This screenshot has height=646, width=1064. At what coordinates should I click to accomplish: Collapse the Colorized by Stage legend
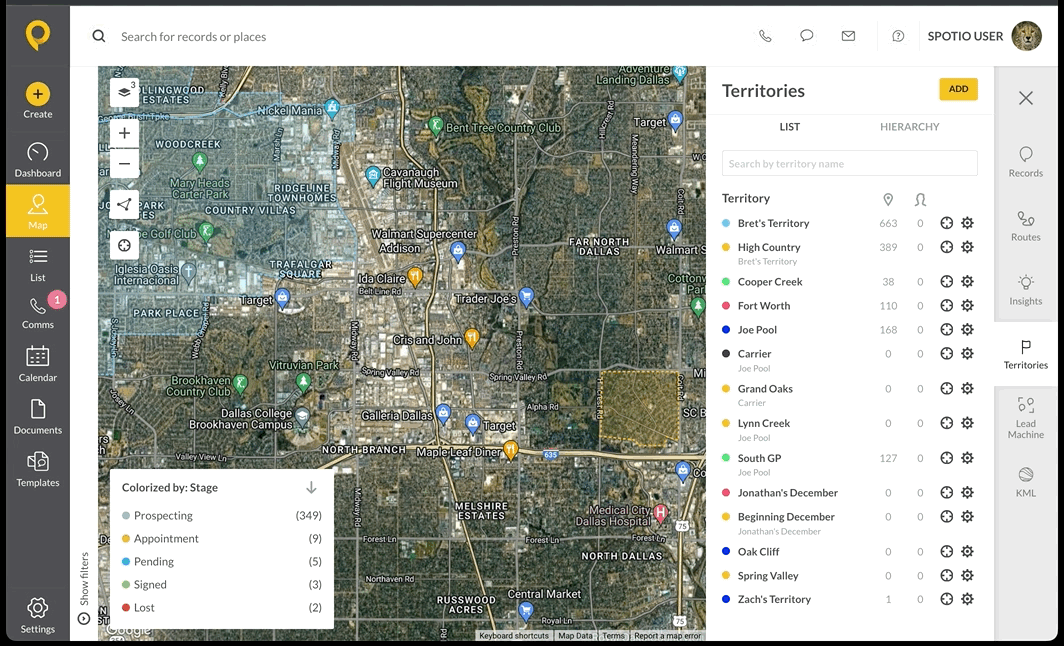(x=311, y=487)
